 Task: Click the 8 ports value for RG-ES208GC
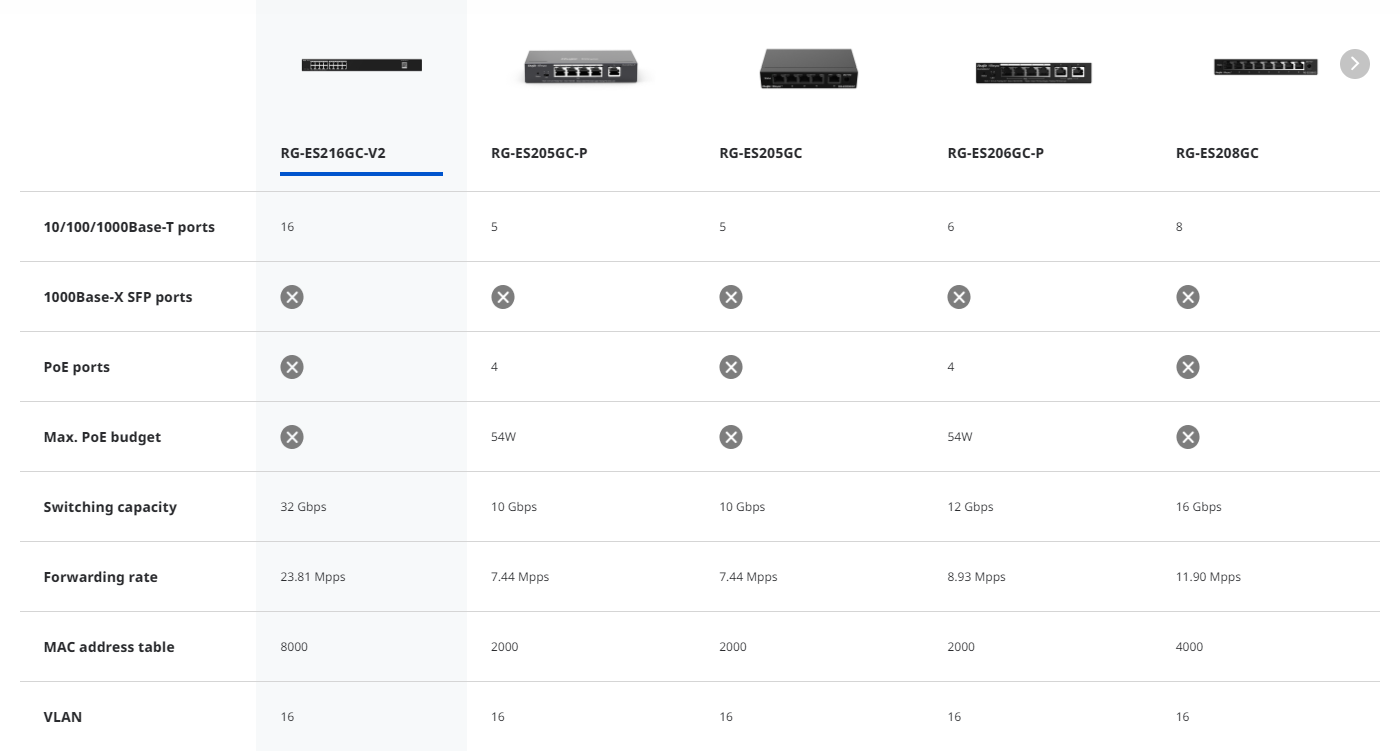1179,227
